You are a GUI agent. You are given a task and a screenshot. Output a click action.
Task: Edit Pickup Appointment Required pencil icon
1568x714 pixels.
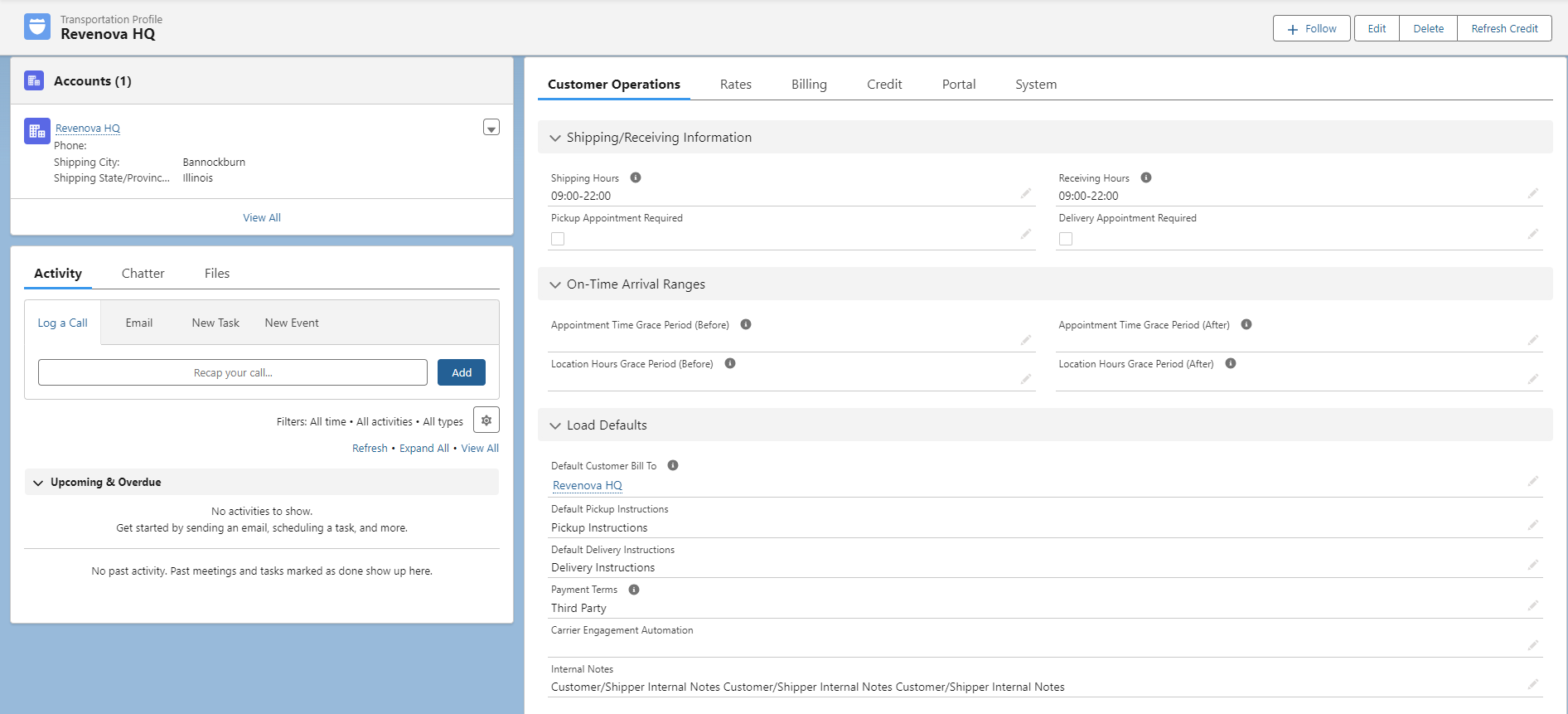(x=1026, y=234)
